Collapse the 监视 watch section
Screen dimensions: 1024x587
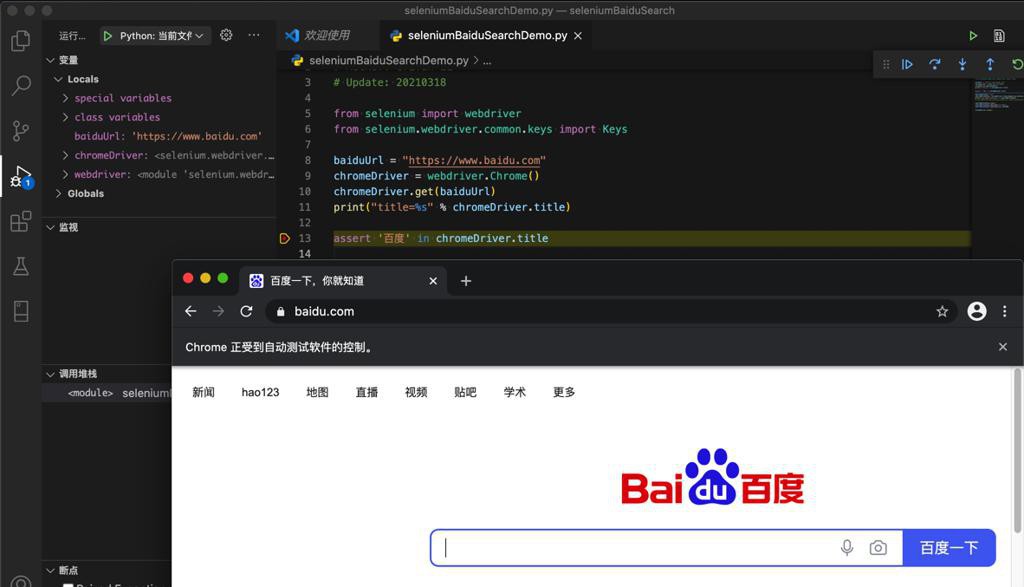point(50,227)
